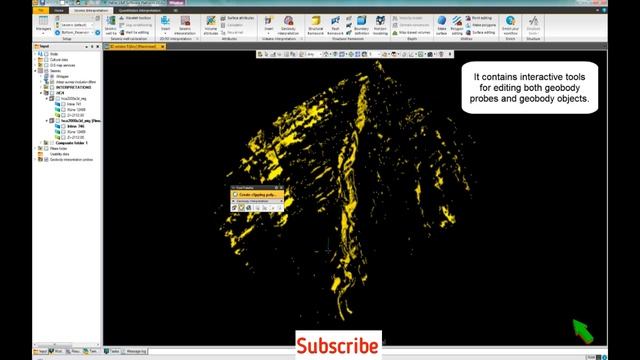Open the Volume attributes tool
Viewport: 640px width, 360px height.
211,25
